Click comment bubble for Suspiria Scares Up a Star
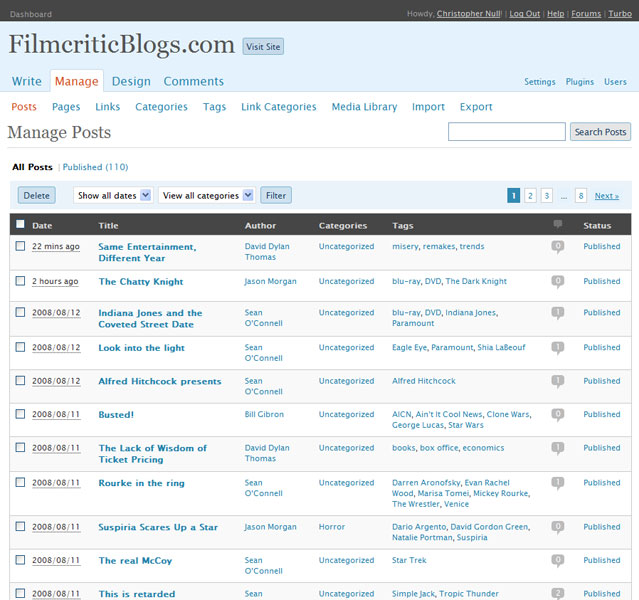The height and width of the screenshot is (600, 639). tap(558, 527)
